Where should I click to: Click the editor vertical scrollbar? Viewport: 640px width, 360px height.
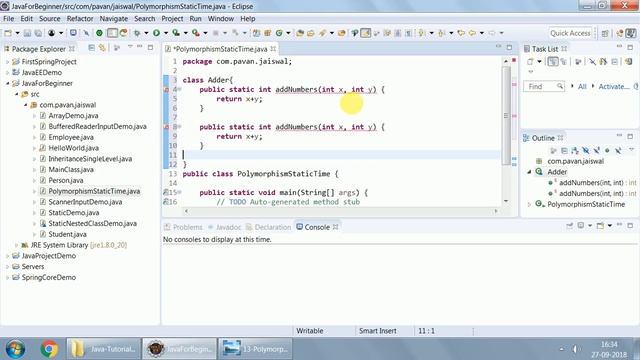pos(506,115)
